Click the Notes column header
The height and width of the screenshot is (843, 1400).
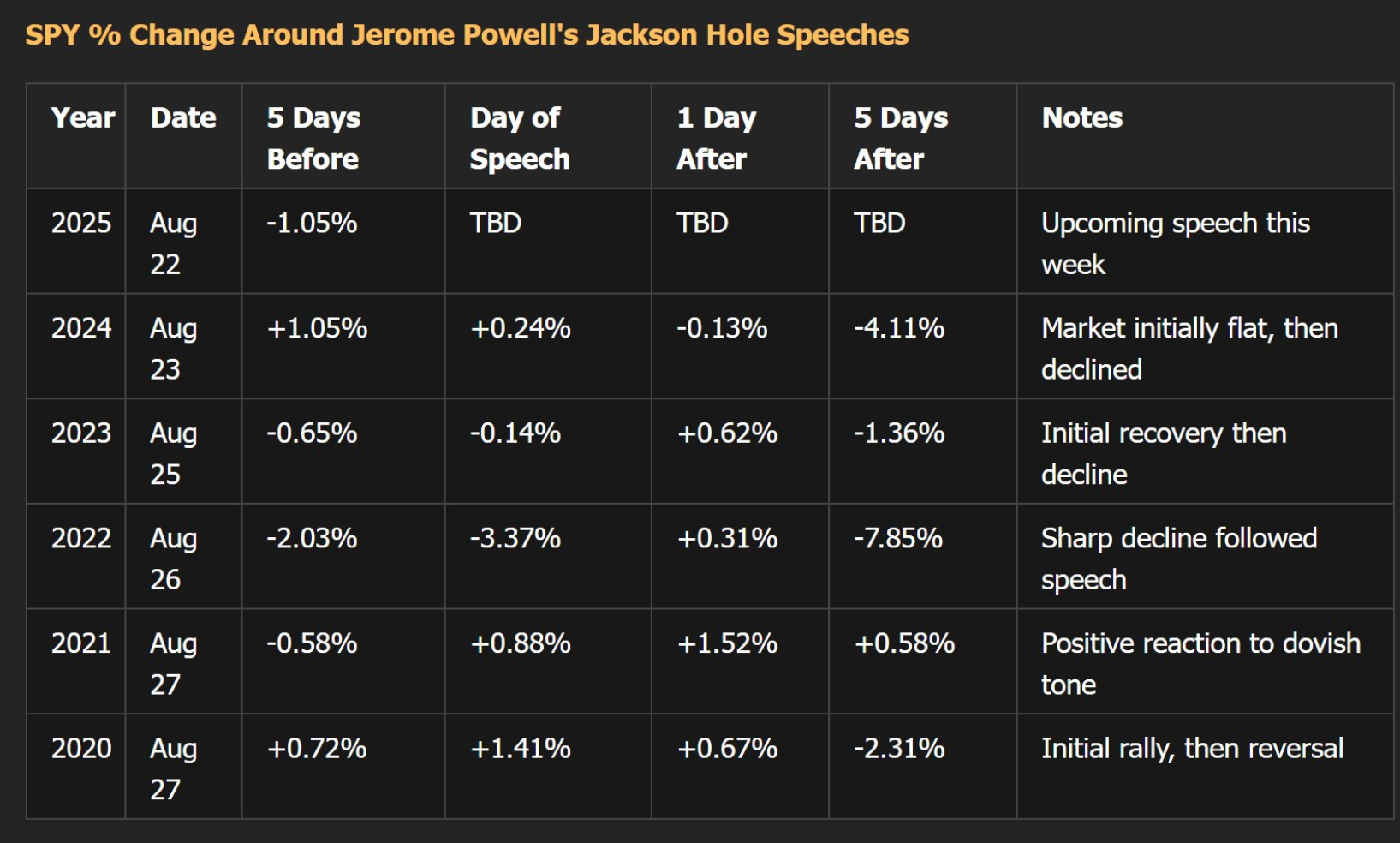[x=1082, y=117]
